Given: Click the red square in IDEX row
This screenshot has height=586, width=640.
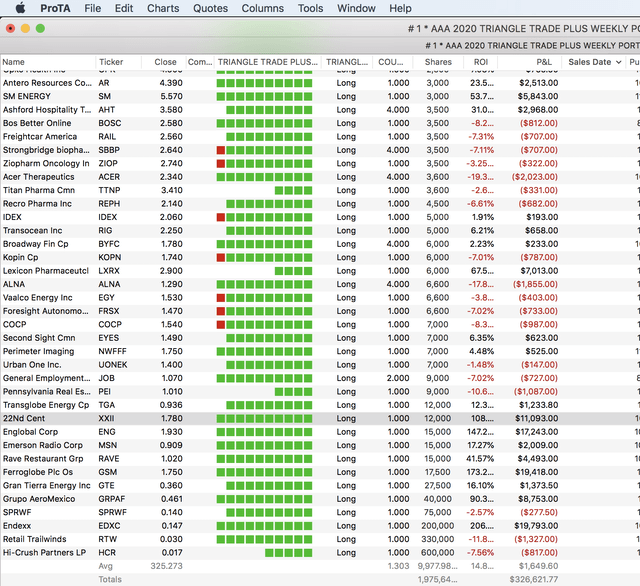Looking at the screenshot, I should [x=221, y=217].
